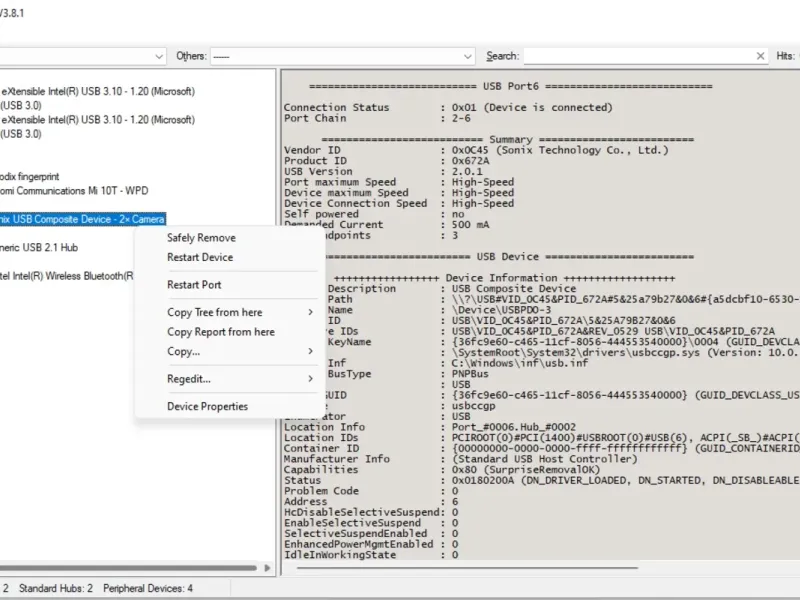The image size is (800, 600).
Task: Click the clear X in Search field
Action: (x=760, y=56)
